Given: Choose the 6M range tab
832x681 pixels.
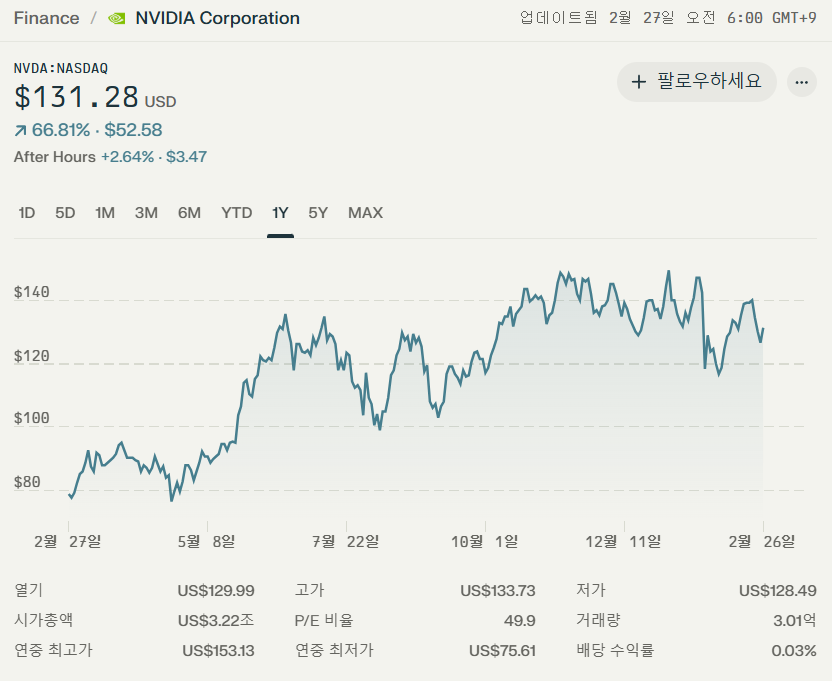Looking at the screenshot, I should (189, 213).
